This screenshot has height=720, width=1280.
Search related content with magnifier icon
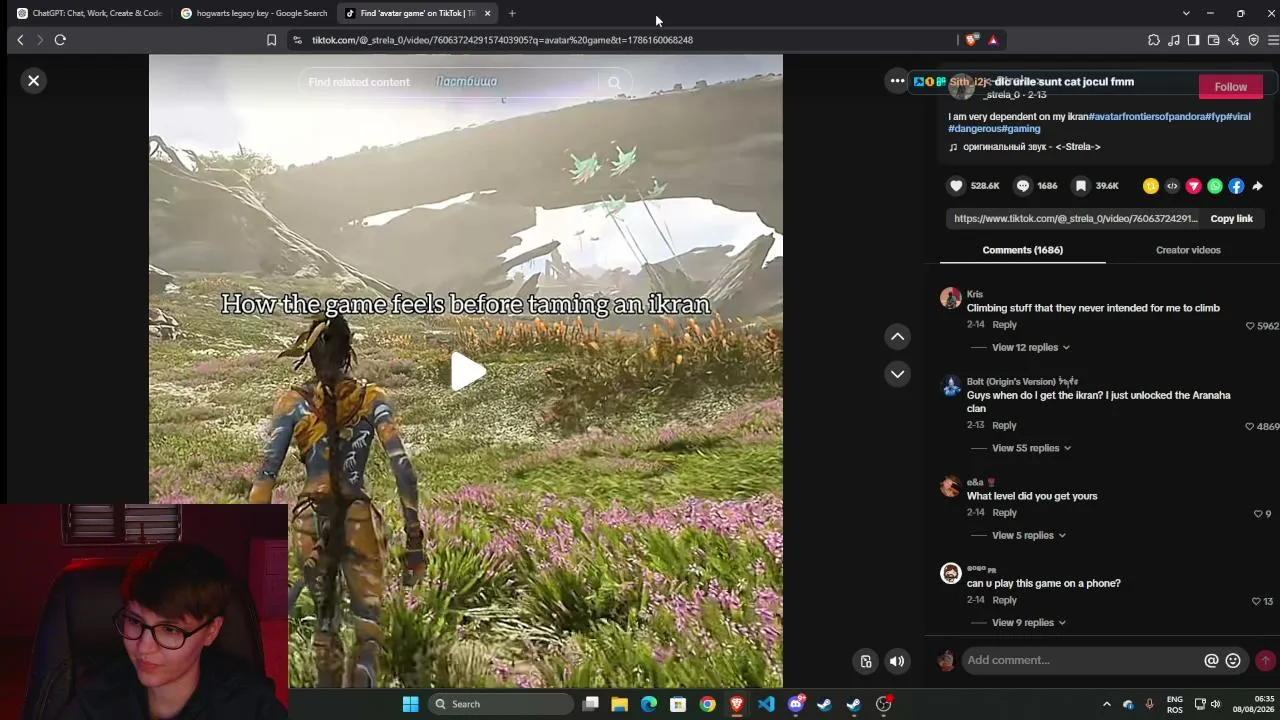(x=614, y=83)
